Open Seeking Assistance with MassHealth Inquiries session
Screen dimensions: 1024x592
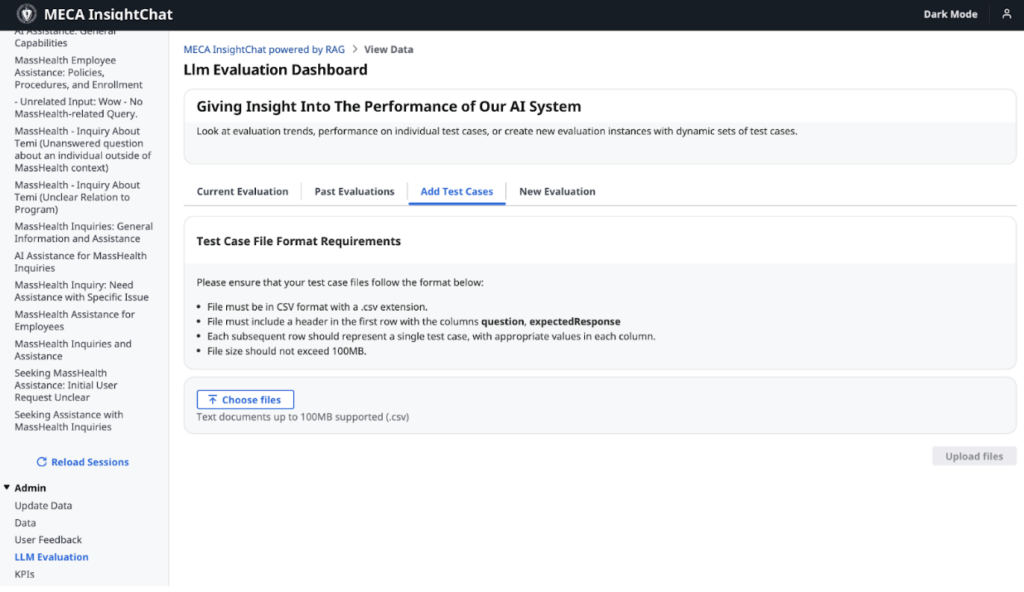[69, 421]
